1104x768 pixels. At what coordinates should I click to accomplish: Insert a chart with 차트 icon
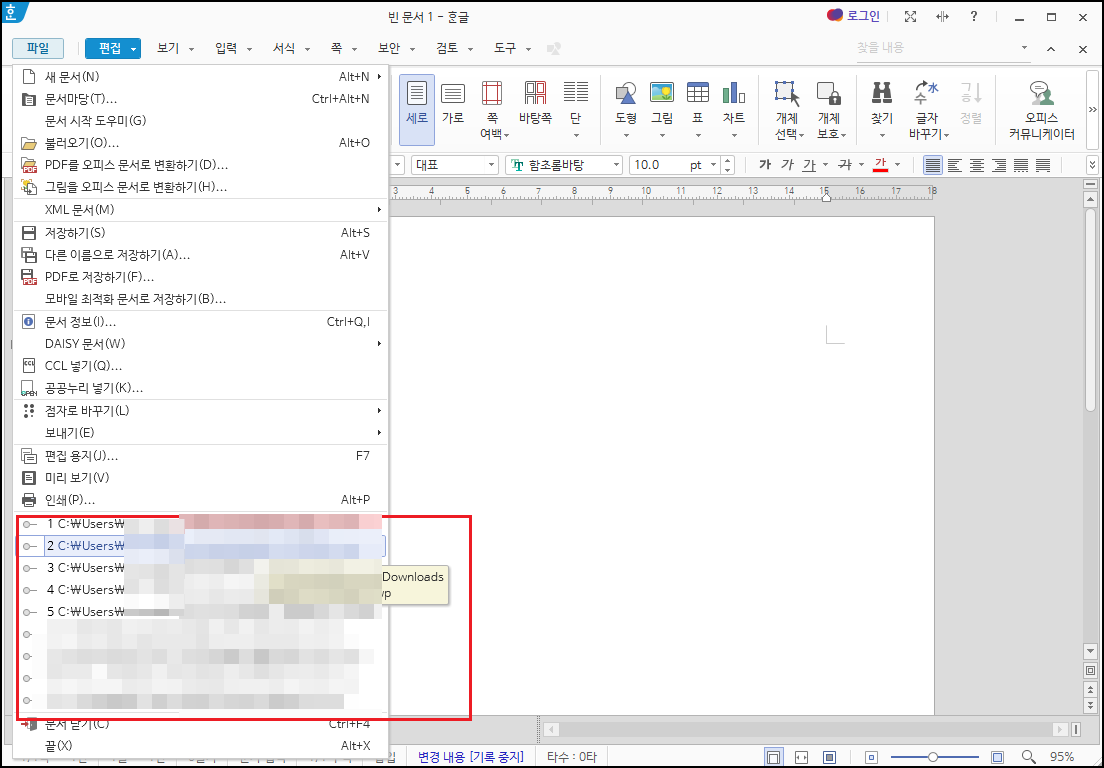(x=734, y=109)
